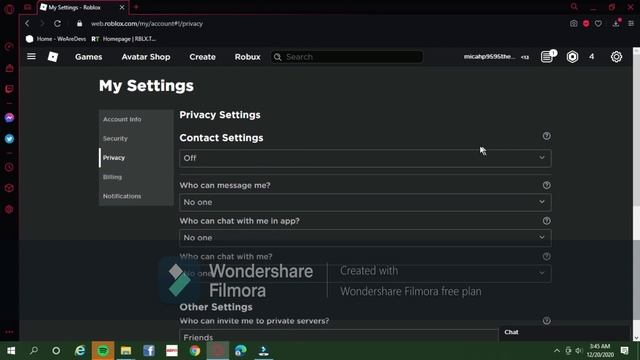This screenshot has width=640, height=360.
Task: Open the Robux page link
Action: 247,57
